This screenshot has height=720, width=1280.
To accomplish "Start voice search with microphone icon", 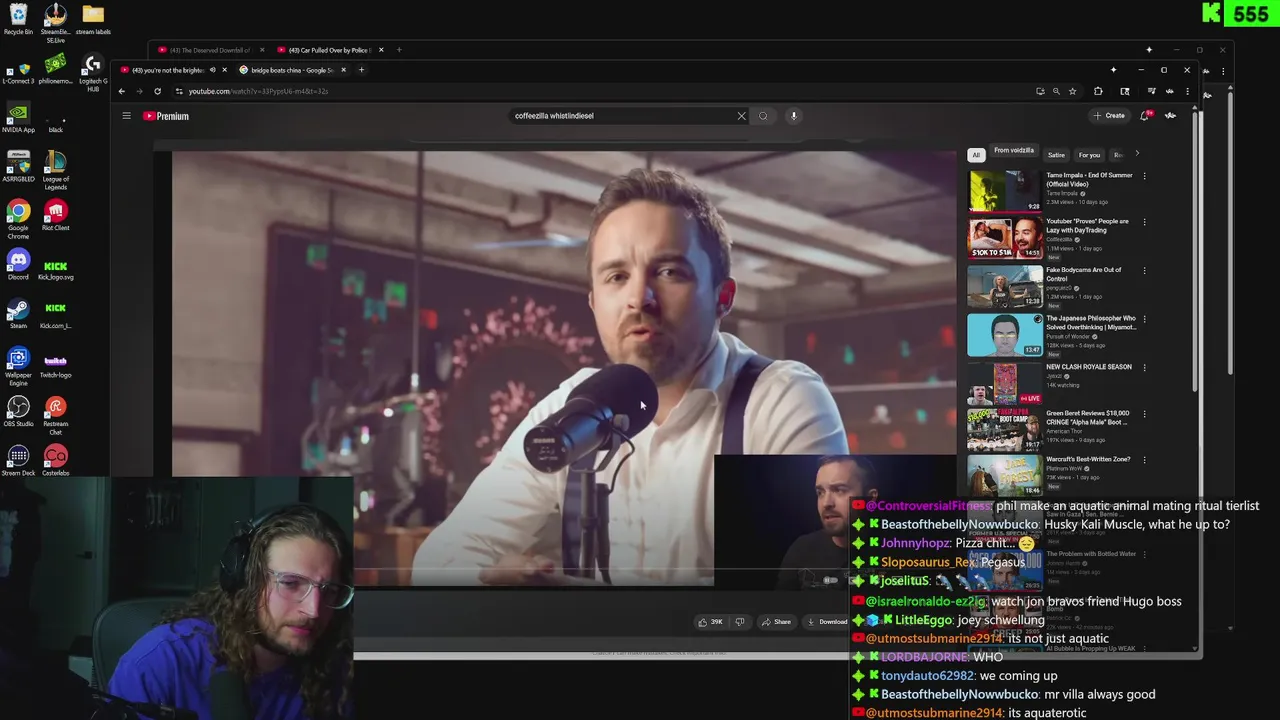I will (x=793, y=116).
